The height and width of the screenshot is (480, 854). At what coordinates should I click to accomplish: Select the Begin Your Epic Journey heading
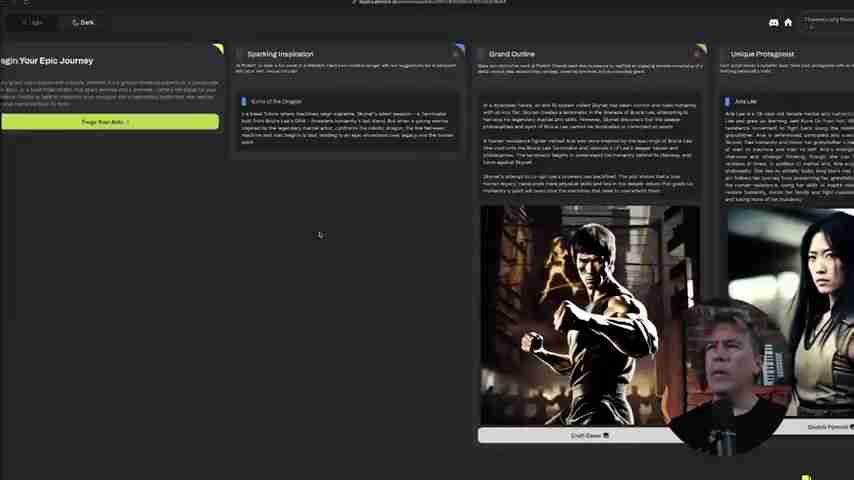(x=47, y=61)
